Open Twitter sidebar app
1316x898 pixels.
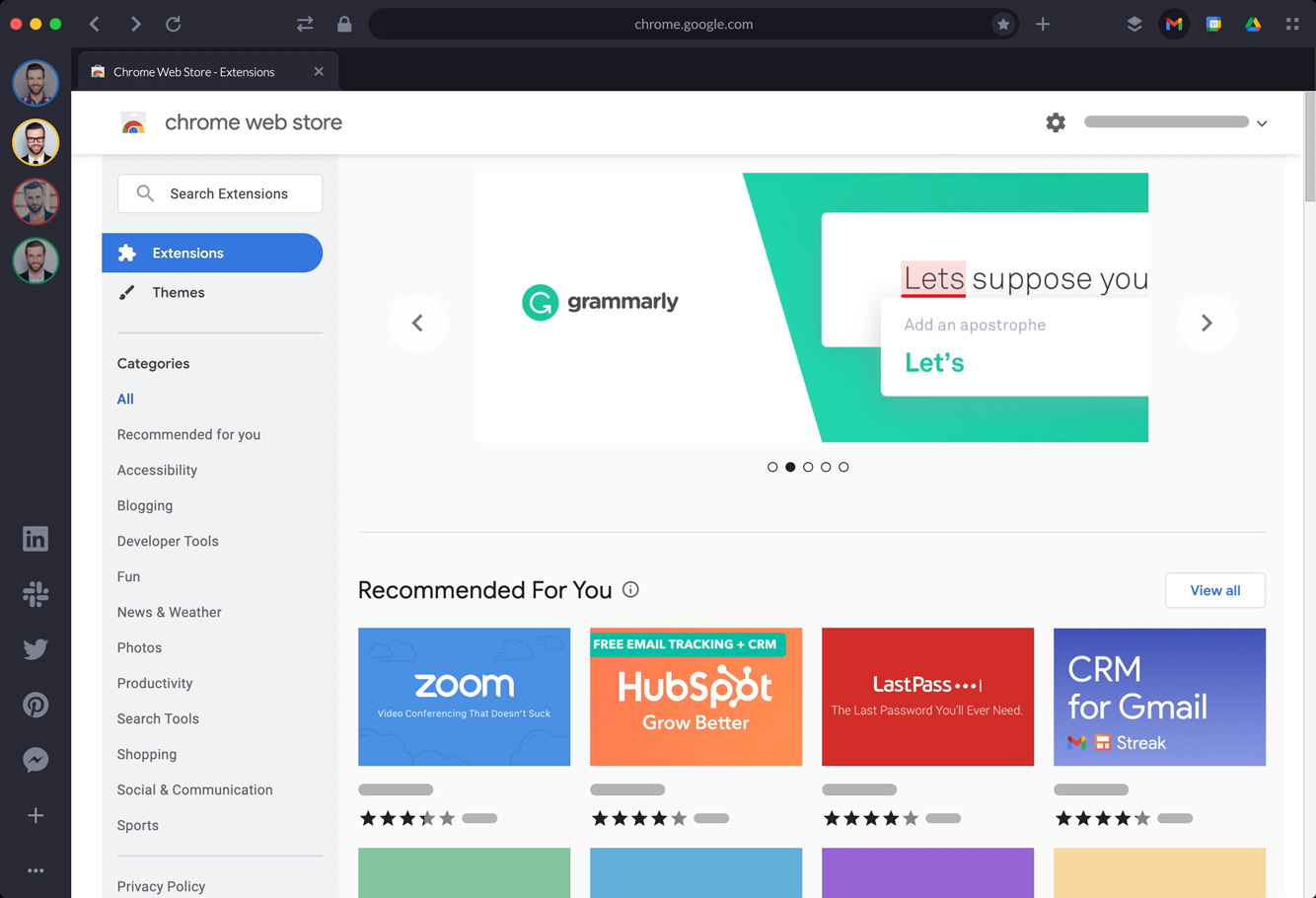point(36,649)
